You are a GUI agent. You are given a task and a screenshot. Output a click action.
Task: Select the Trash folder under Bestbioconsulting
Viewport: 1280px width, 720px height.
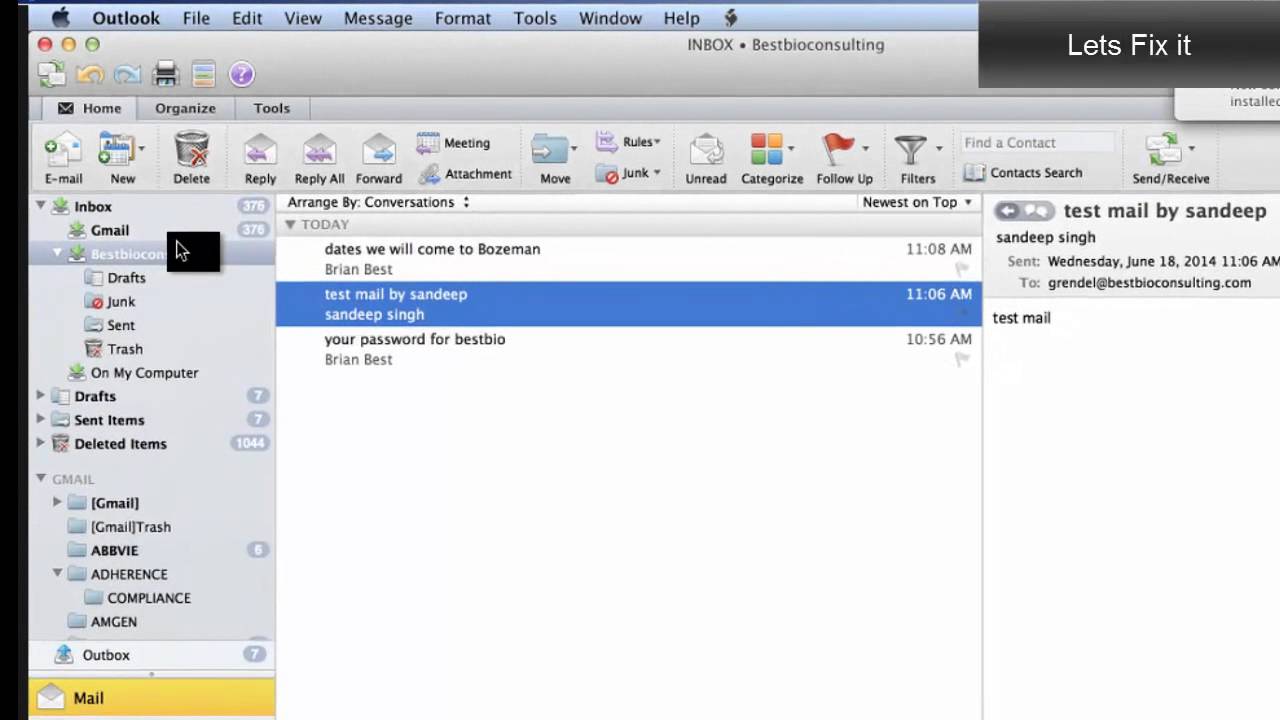pyautogui.click(x=125, y=349)
